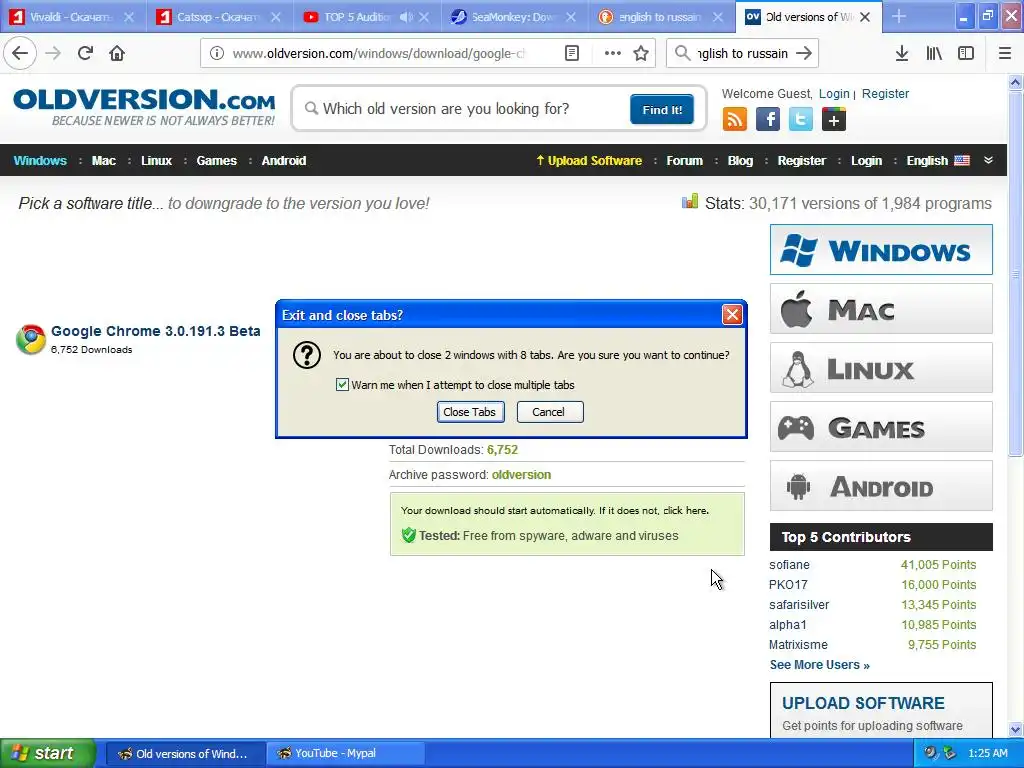Mute the TOP 5 Audio tab
Viewport: 1024px width, 768px height.
tap(406, 17)
